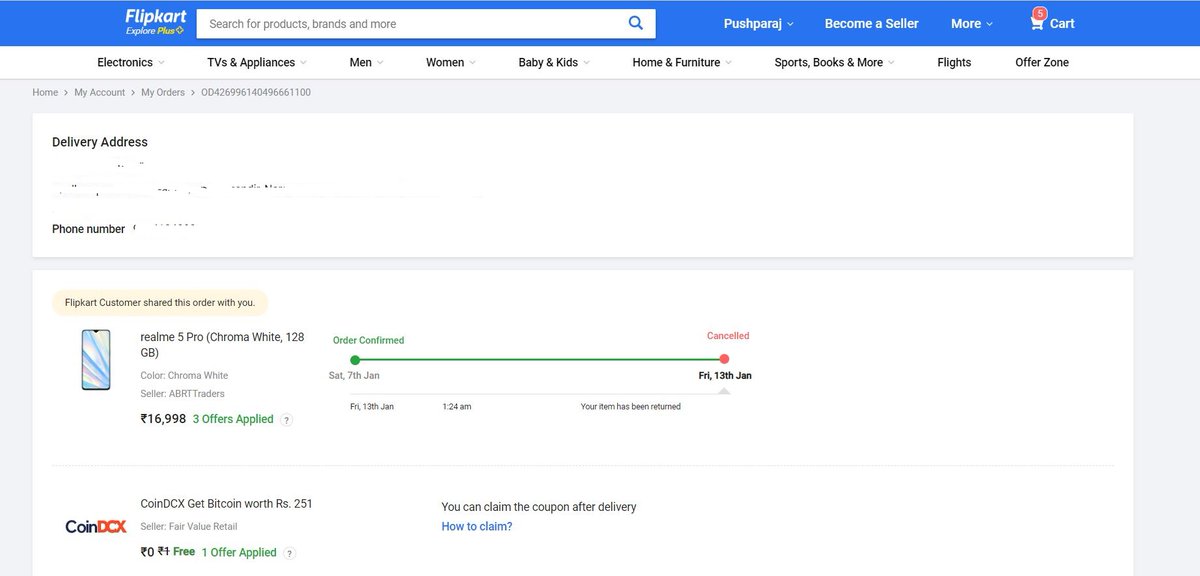Open Sports, Books & More menu

835,62
